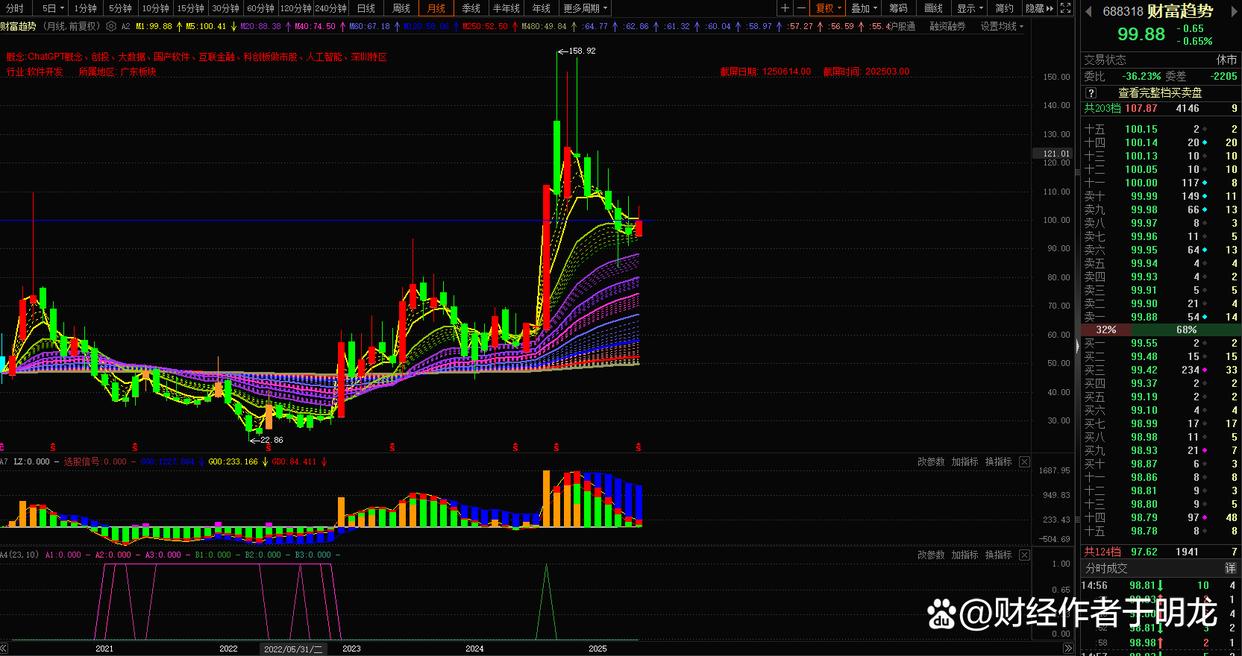Screen dimensions: 1242x656
Task: Click 加指标 in the A4 indicator panel
Action: 964,555
